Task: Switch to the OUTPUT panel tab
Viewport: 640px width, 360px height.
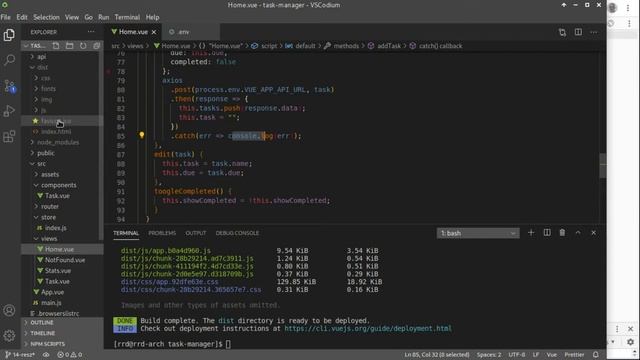Action: 196,233
